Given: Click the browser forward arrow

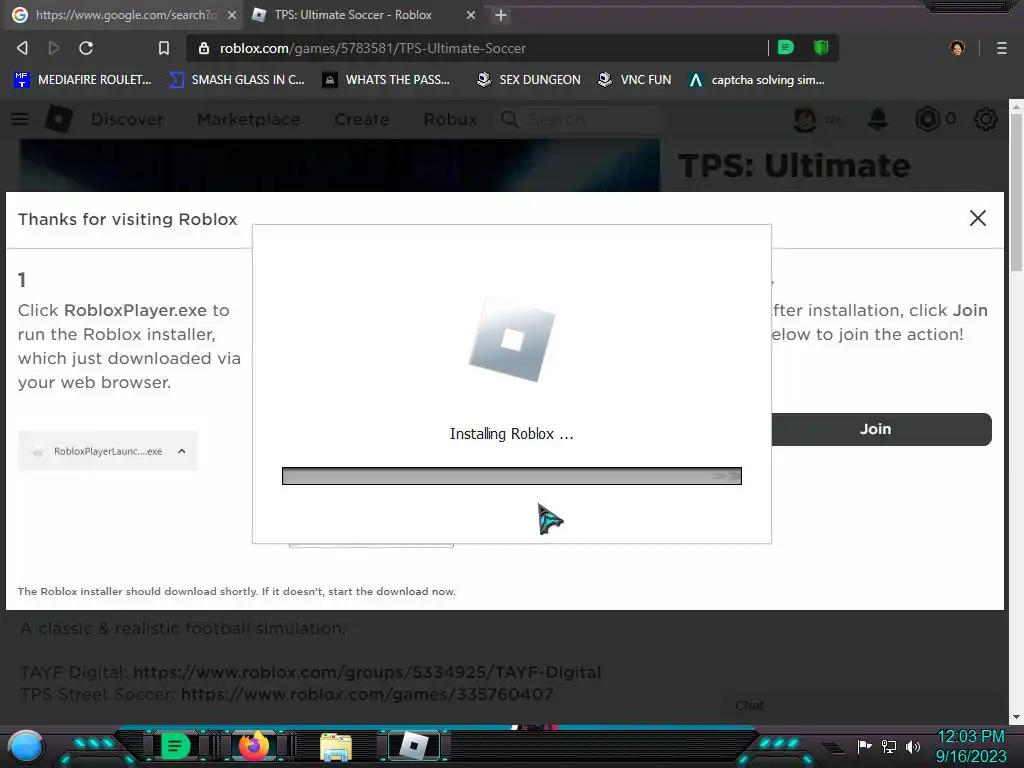Looking at the screenshot, I should (54, 48).
